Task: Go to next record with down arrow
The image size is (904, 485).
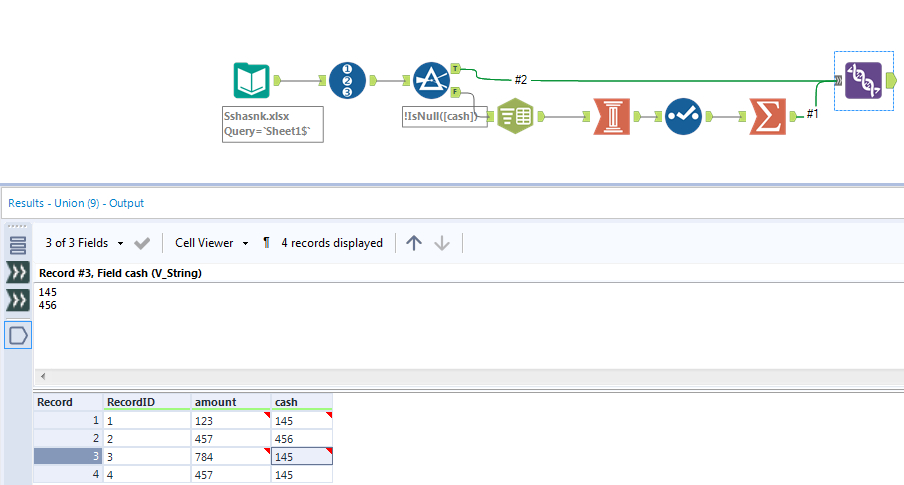Action: pos(442,243)
